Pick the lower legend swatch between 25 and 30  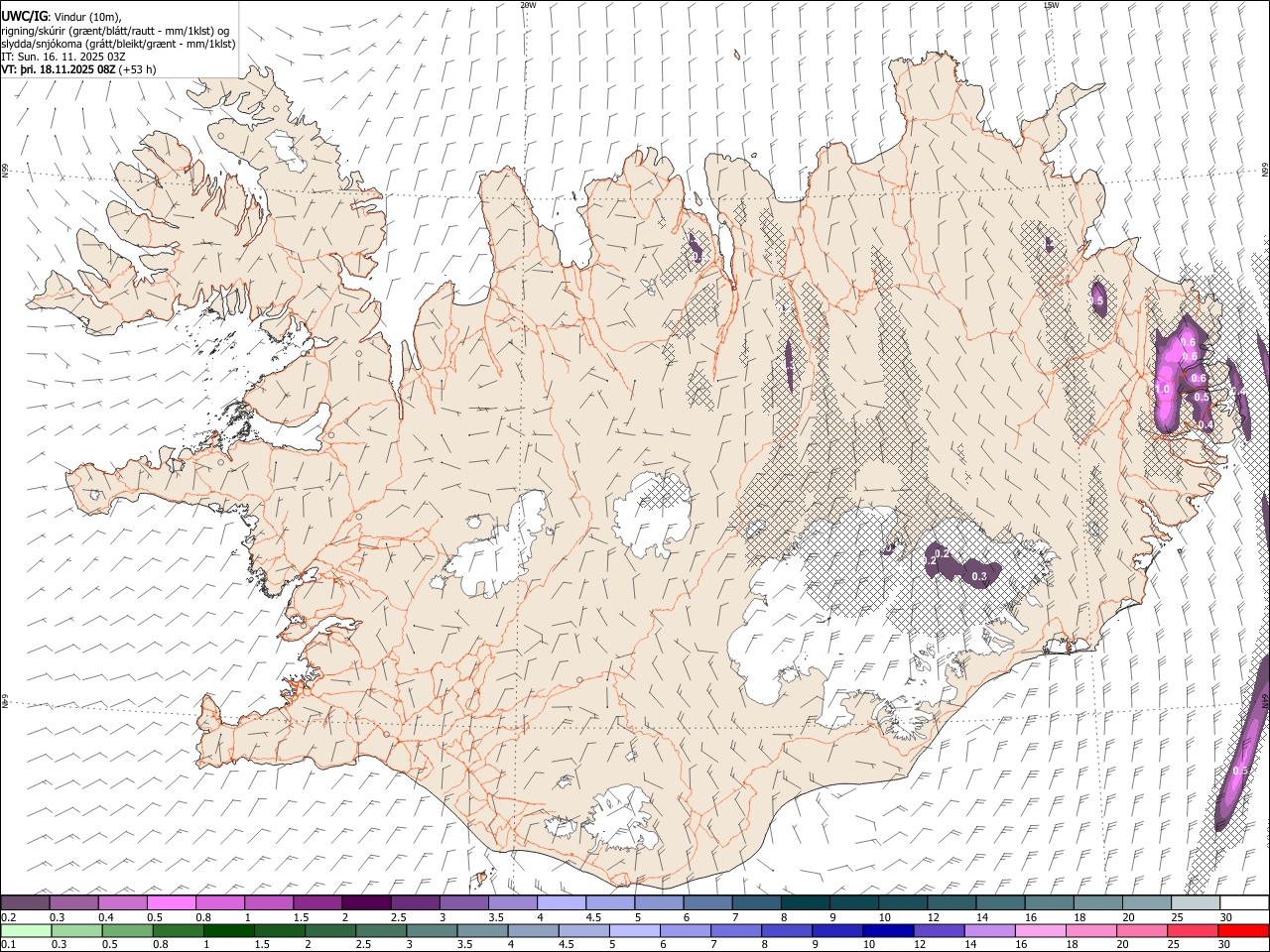[x=1192, y=930]
